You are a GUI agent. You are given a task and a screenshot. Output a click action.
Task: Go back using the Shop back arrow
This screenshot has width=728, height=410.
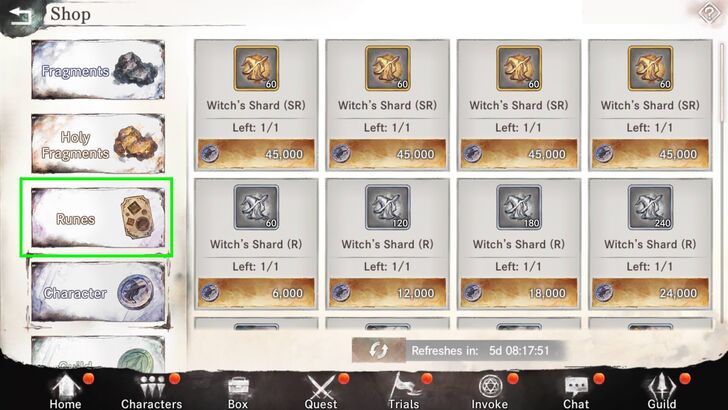point(20,16)
